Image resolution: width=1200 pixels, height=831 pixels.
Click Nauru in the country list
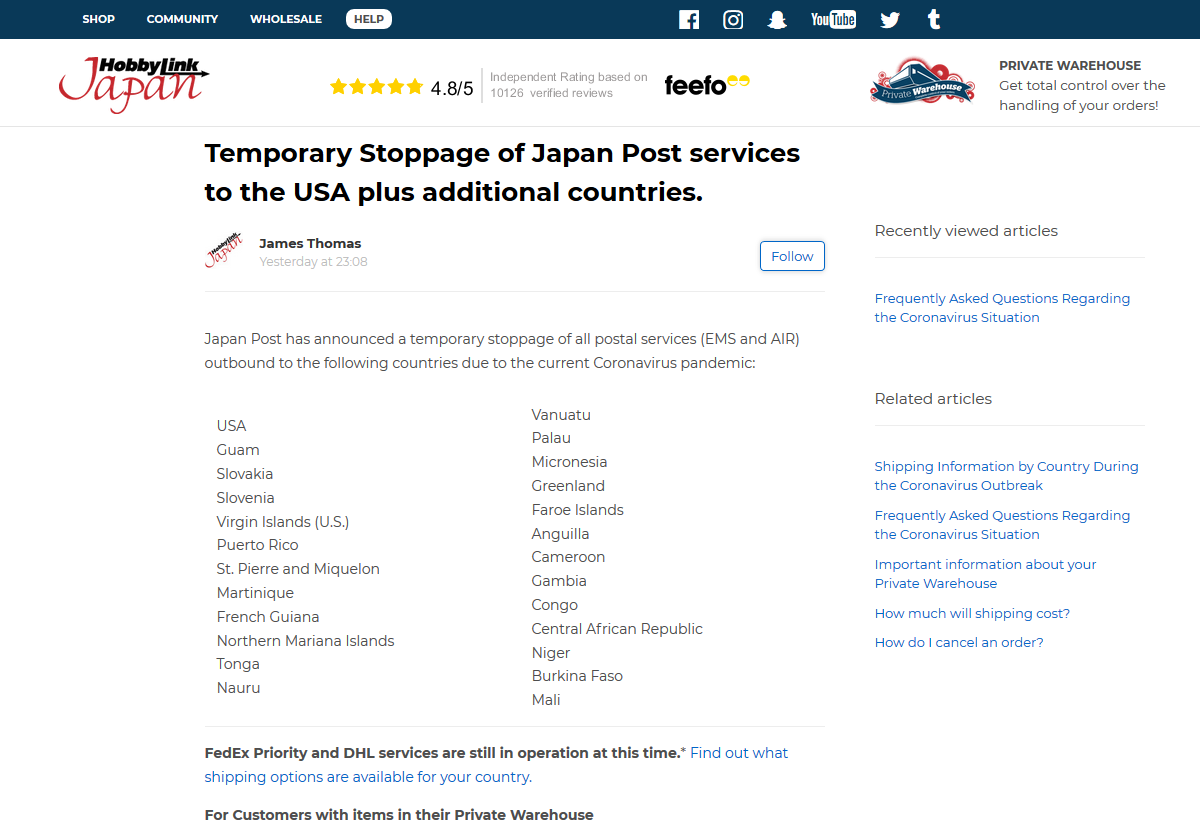(238, 688)
